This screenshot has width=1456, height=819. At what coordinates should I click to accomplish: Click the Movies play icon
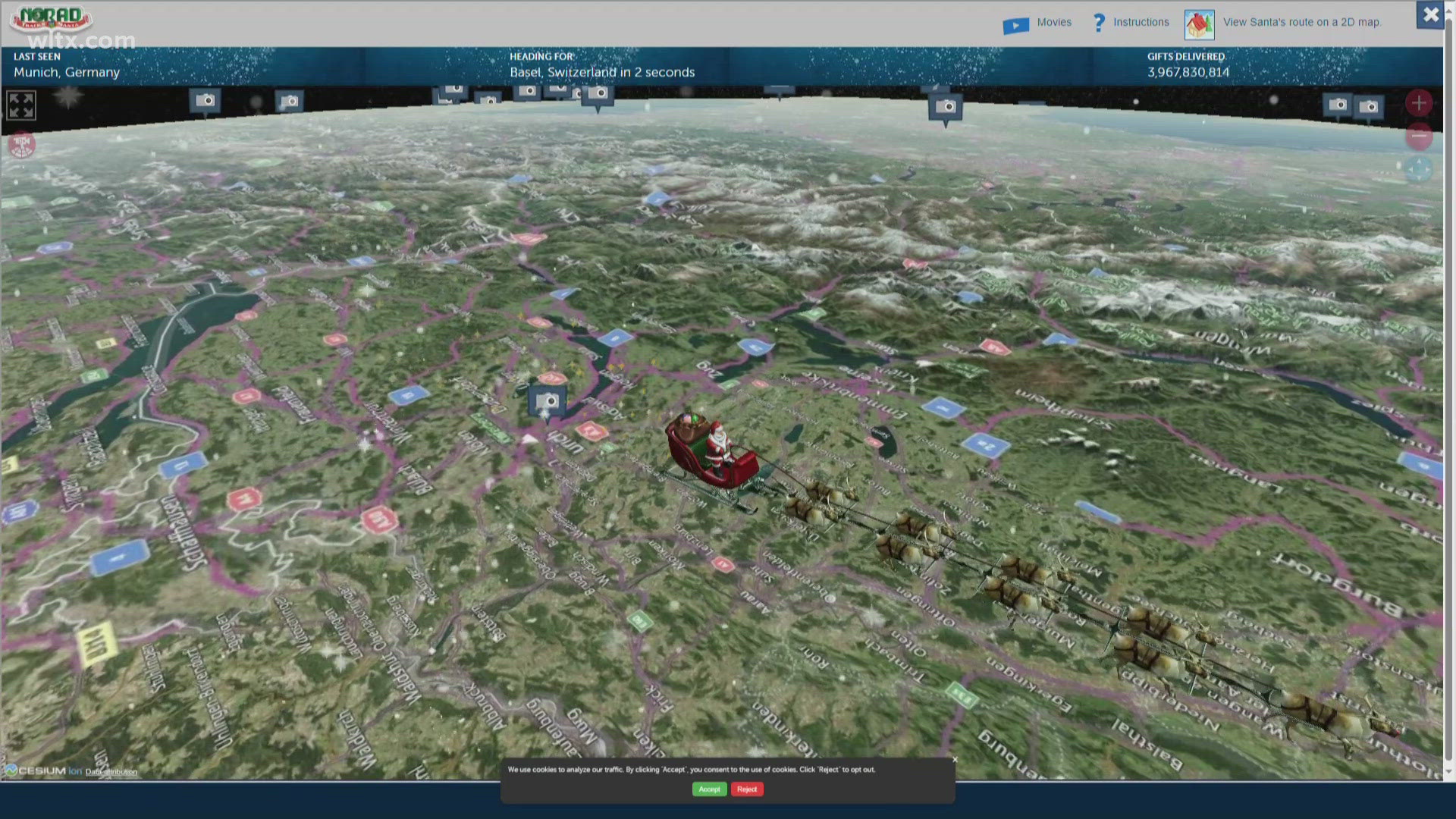tap(1016, 24)
